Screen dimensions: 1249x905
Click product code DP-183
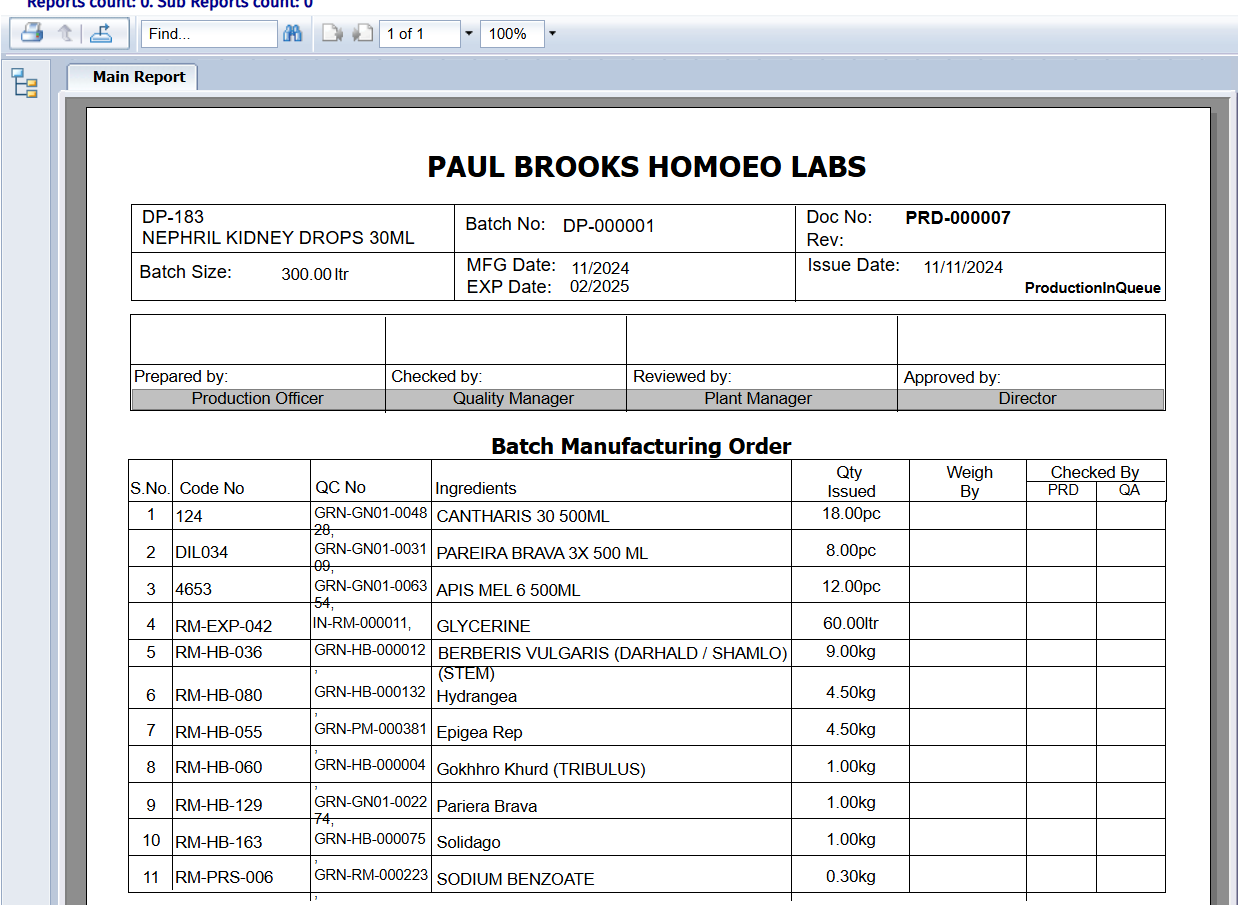[x=173, y=217]
